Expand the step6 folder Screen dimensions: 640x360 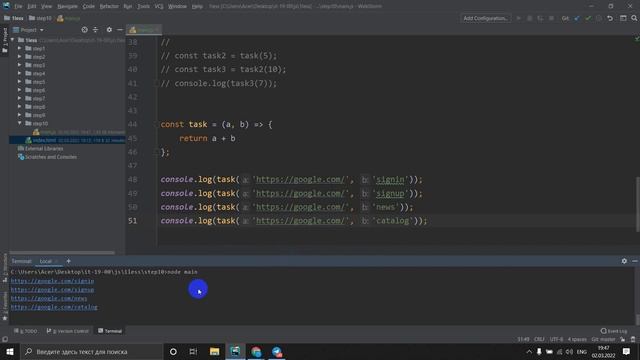[20, 90]
